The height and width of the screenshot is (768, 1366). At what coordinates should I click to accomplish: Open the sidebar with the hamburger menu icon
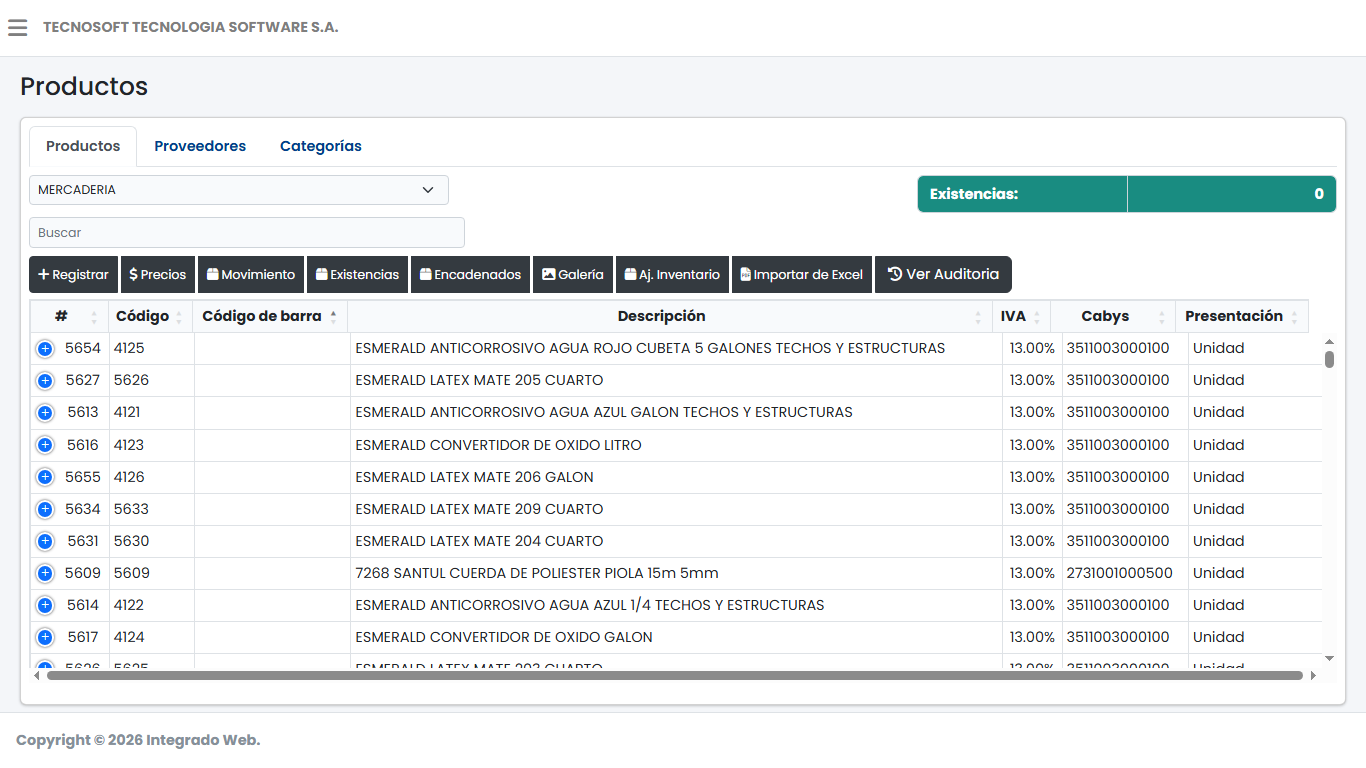[17, 27]
